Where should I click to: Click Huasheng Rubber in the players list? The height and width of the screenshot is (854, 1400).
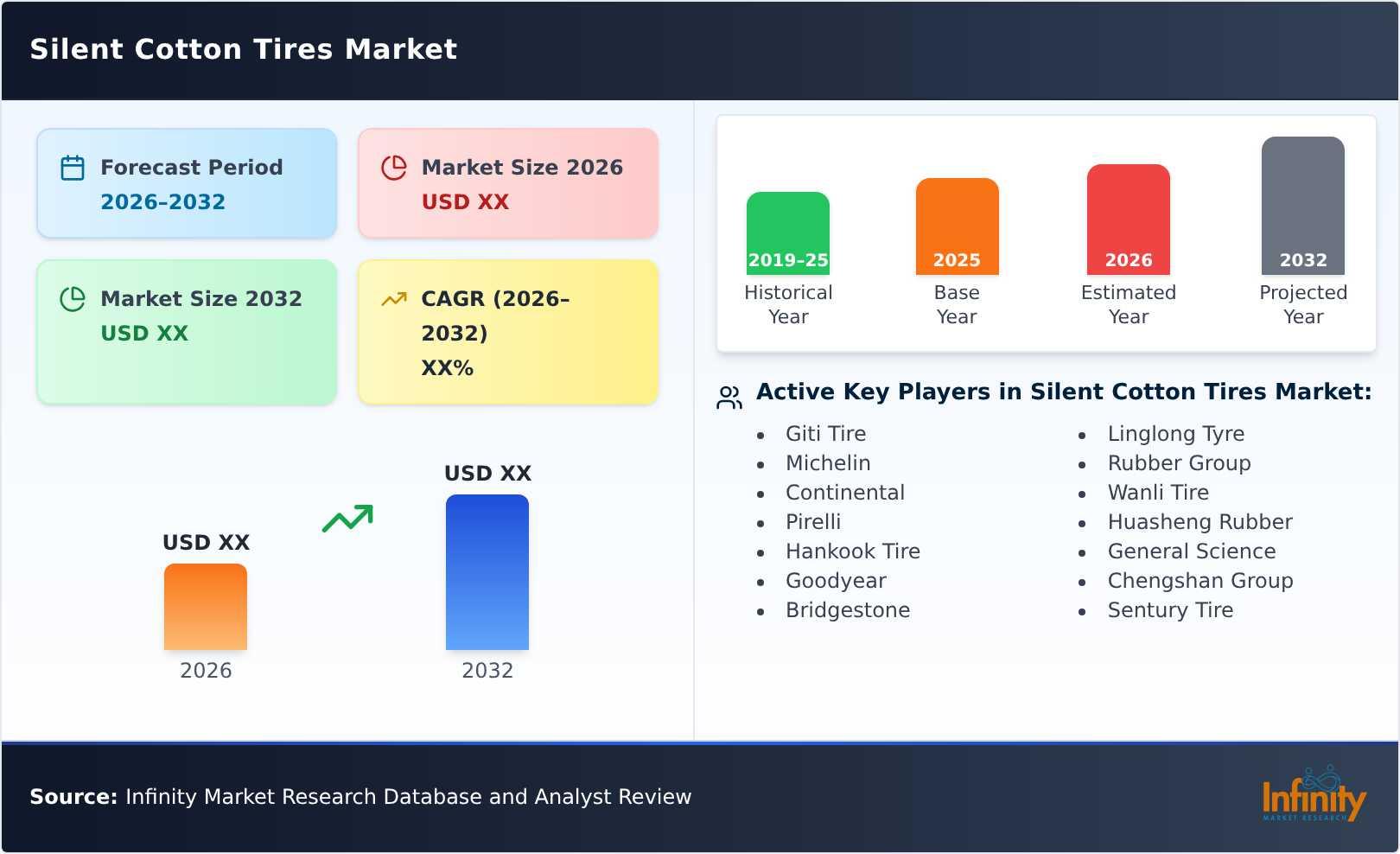(x=1200, y=521)
